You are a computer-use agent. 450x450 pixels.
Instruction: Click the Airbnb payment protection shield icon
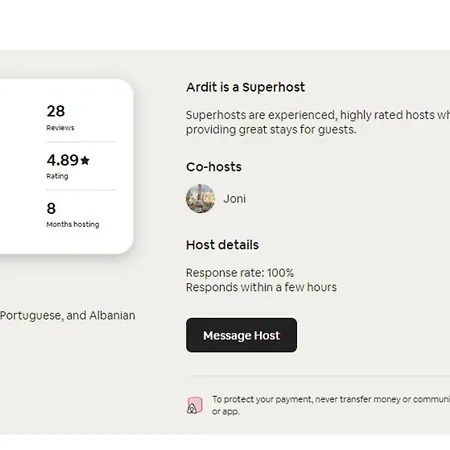[195, 405]
